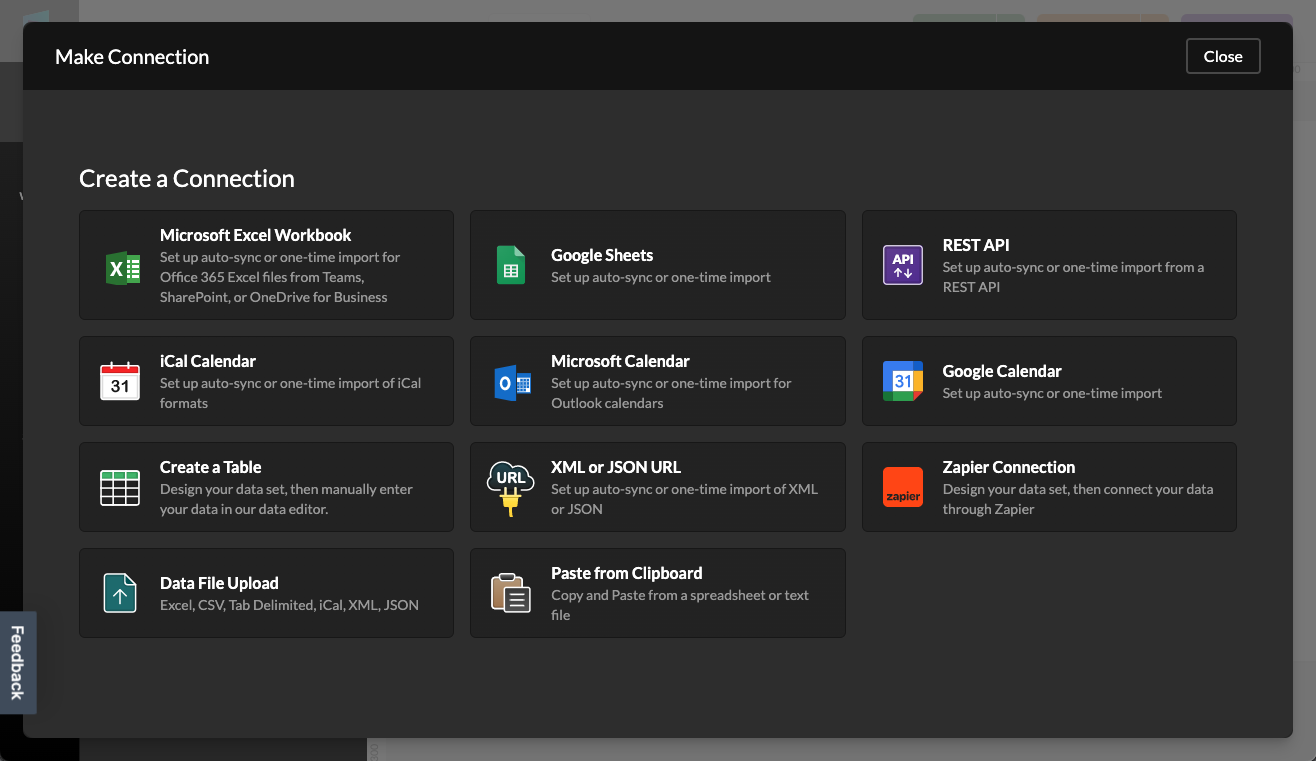Create a REST API connection
This screenshot has height=761, width=1316.
point(1048,265)
